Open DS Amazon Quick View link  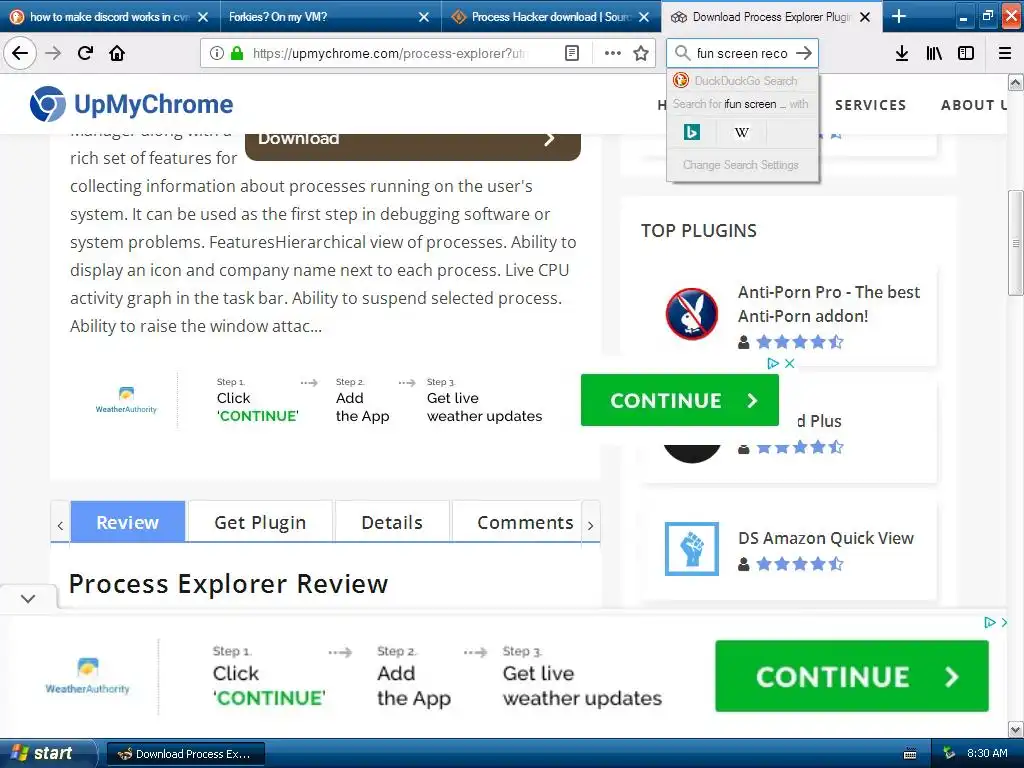[825, 538]
